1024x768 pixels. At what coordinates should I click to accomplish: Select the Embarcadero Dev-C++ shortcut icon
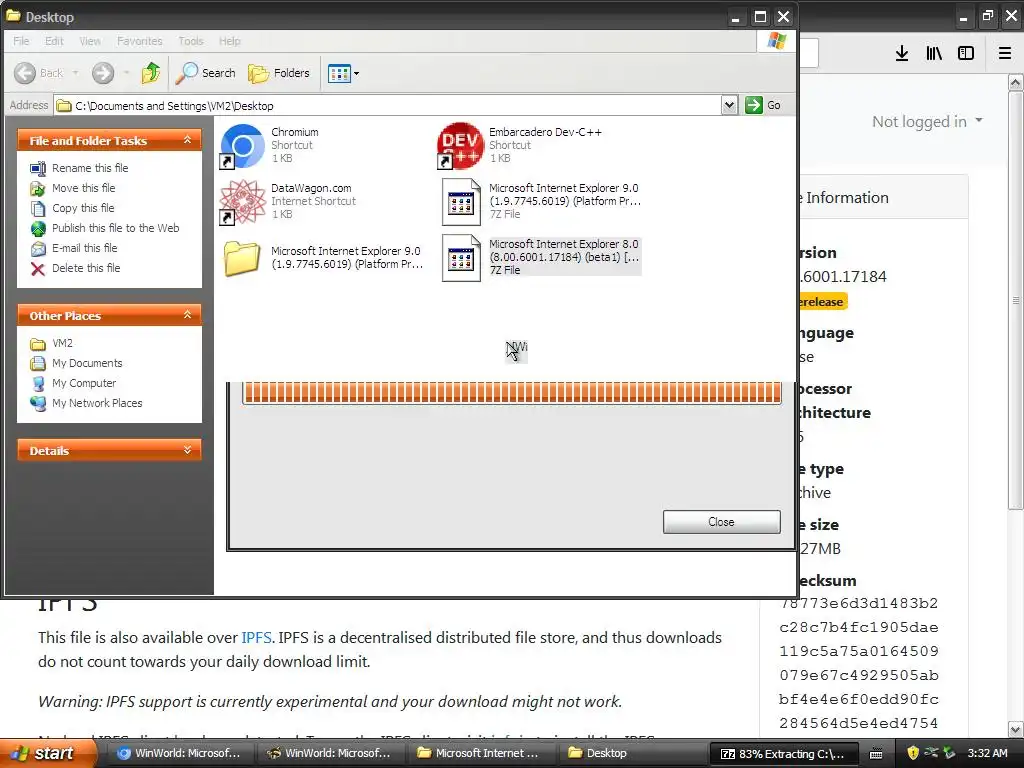click(x=460, y=146)
